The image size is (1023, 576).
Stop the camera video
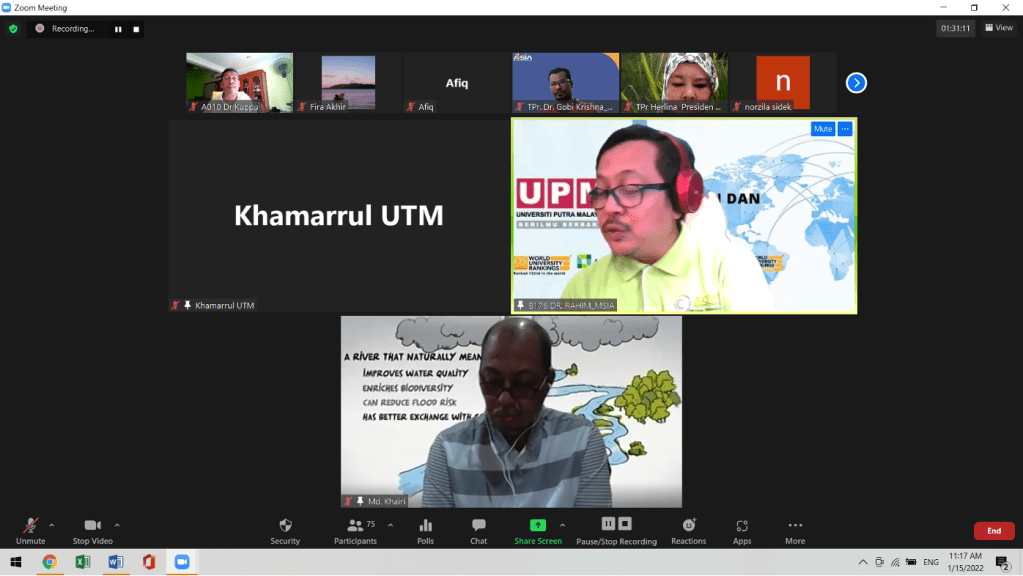[92, 530]
